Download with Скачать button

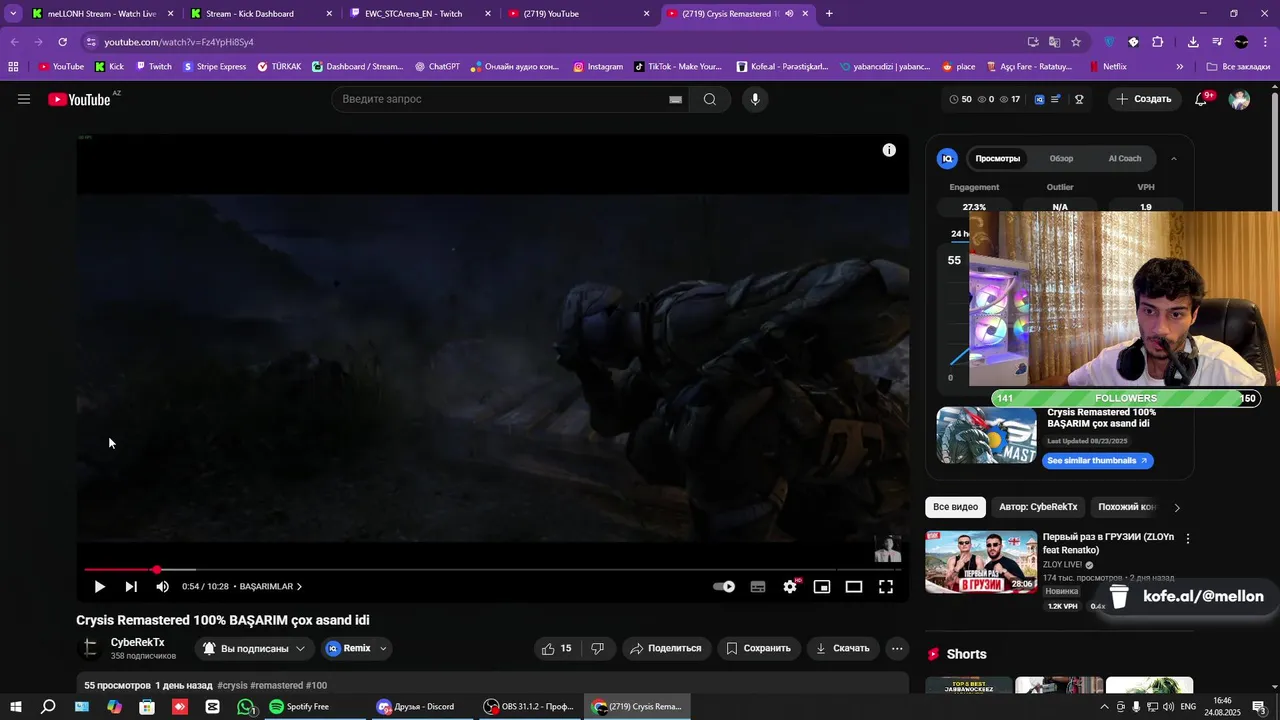click(x=842, y=648)
